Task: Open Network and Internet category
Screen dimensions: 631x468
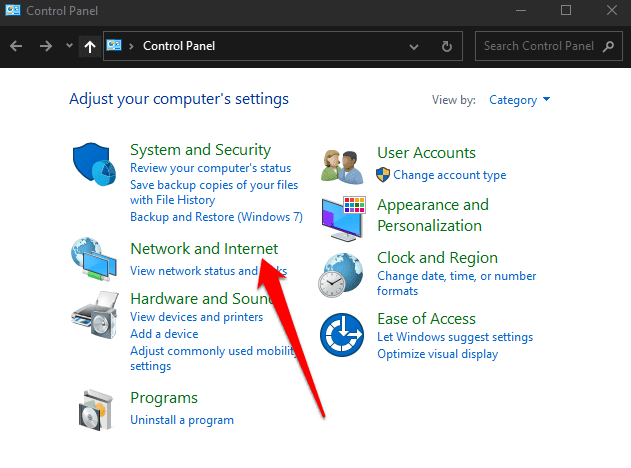Action: click(204, 249)
